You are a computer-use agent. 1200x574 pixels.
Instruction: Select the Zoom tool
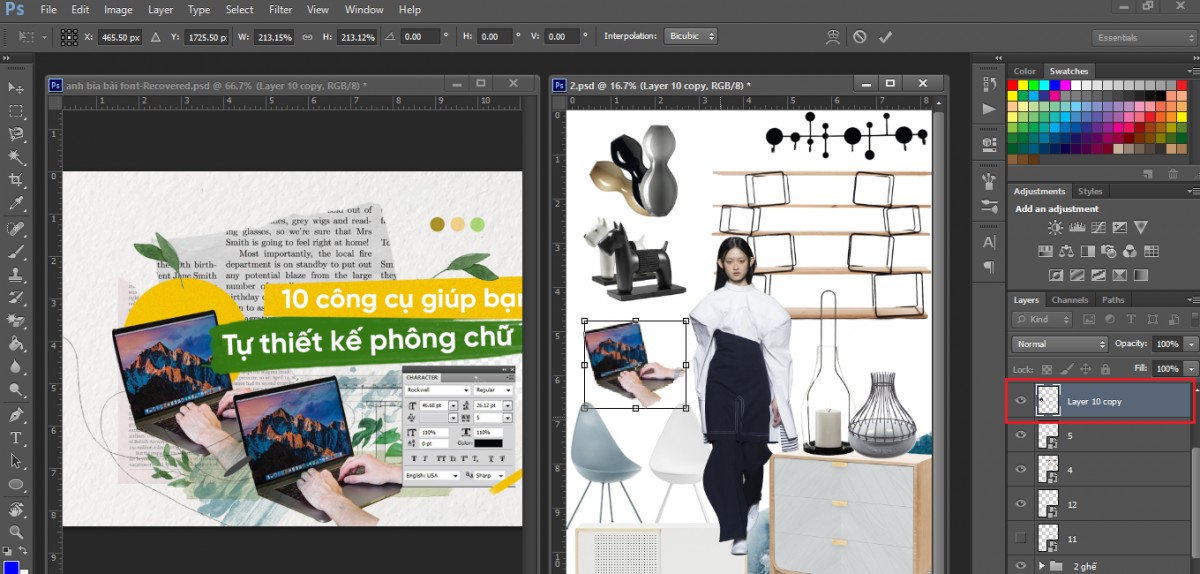[x=16, y=532]
